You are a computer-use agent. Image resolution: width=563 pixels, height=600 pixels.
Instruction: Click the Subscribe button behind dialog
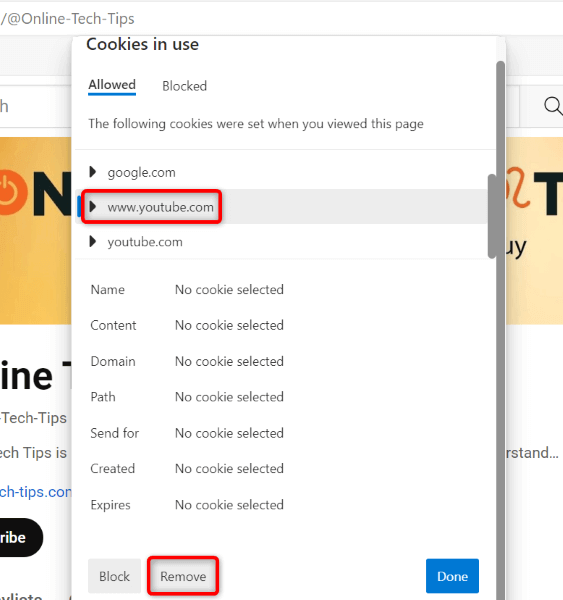(x=19, y=537)
